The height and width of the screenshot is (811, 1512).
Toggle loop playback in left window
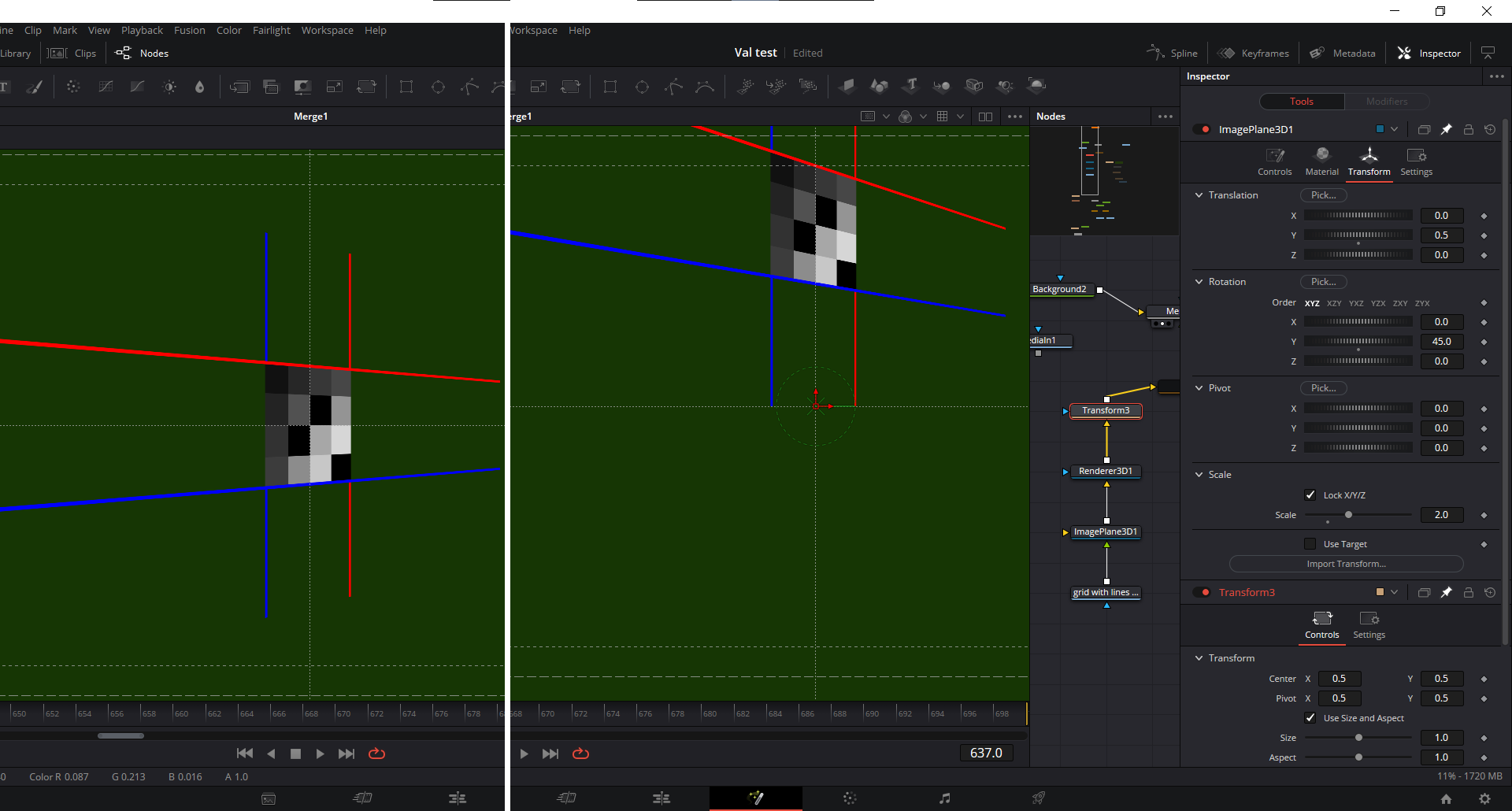[x=377, y=754]
